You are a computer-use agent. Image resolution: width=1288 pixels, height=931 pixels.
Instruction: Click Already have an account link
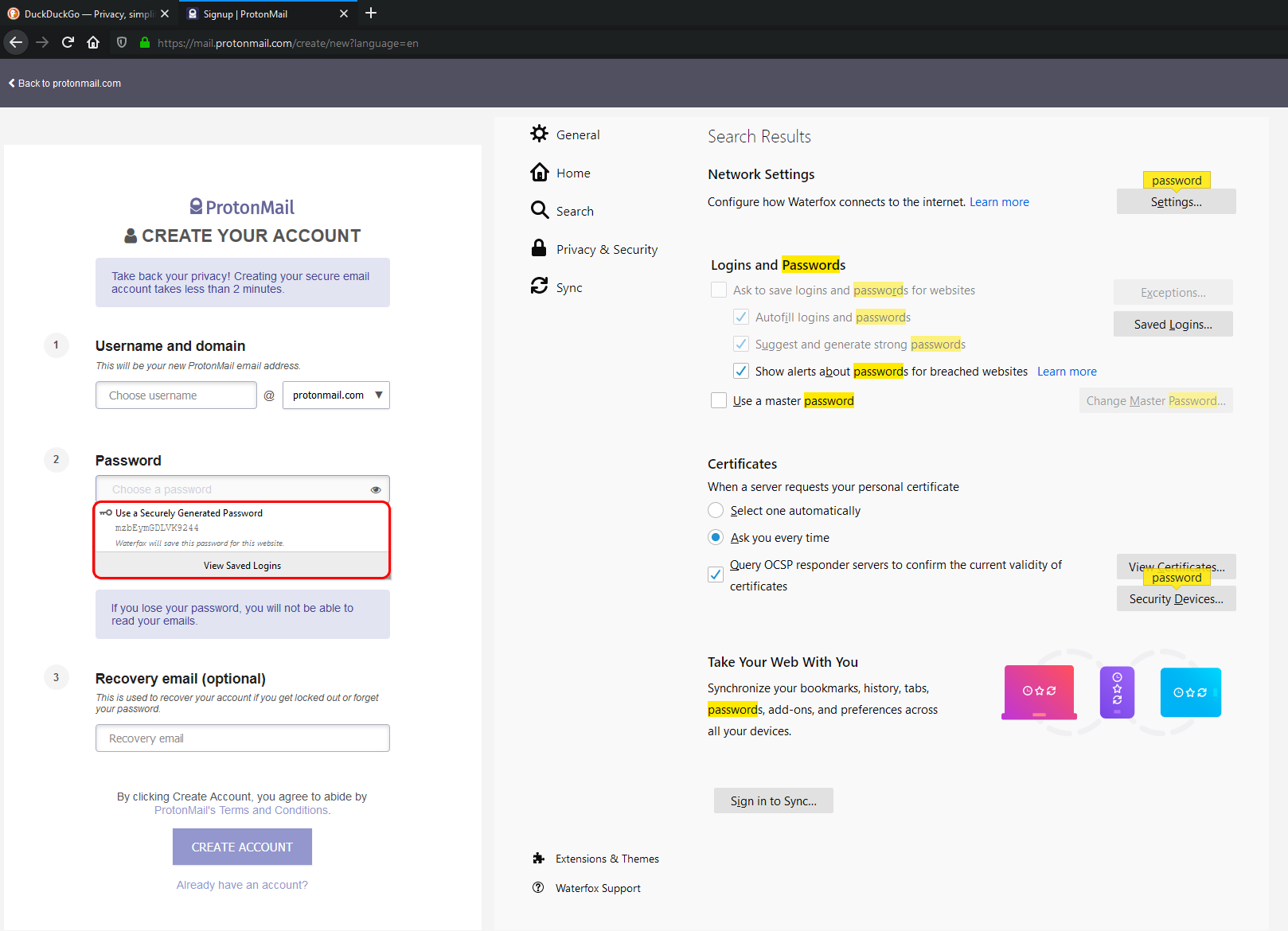242,885
